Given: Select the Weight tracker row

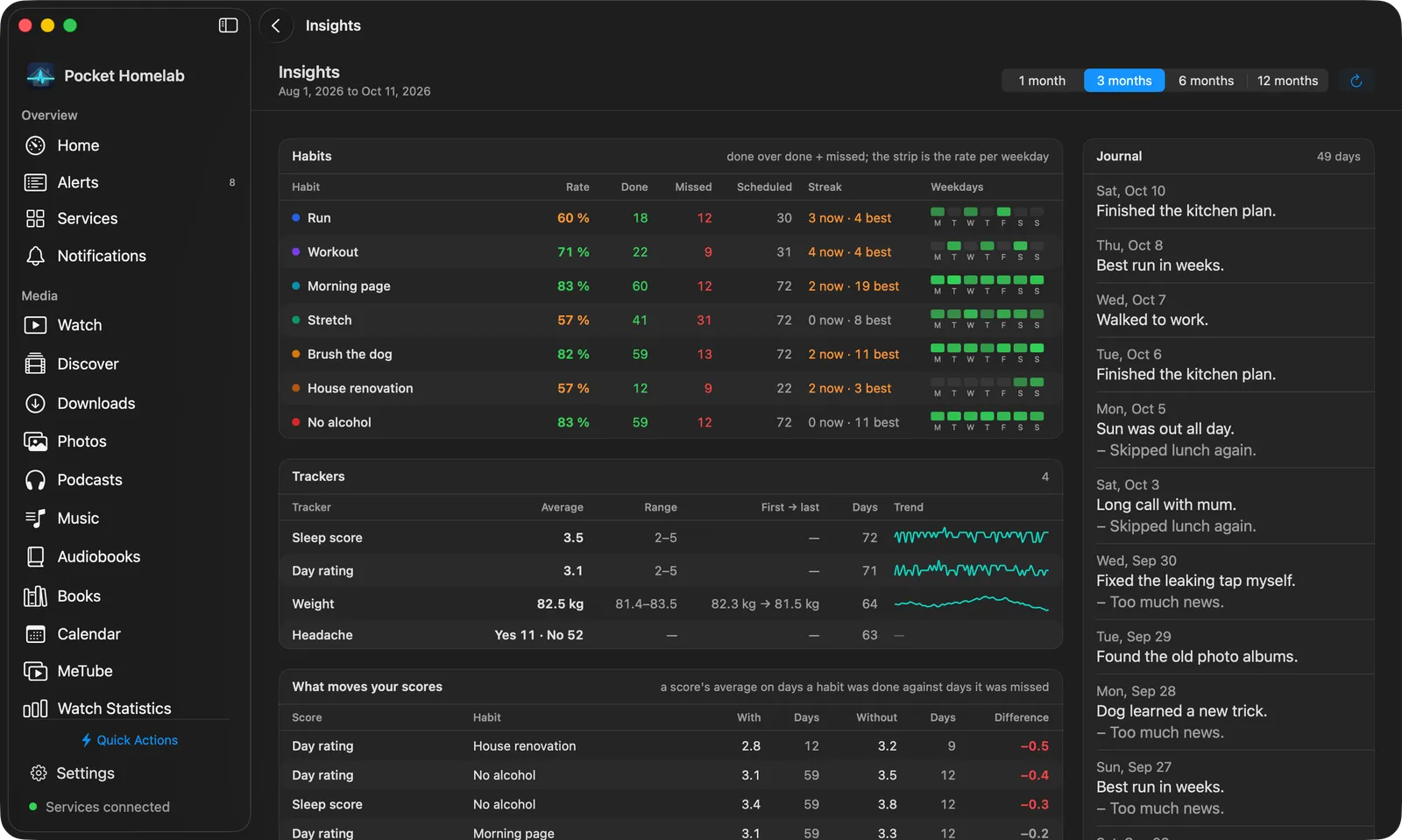Looking at the screenshot, I should (x=670, y=604).
